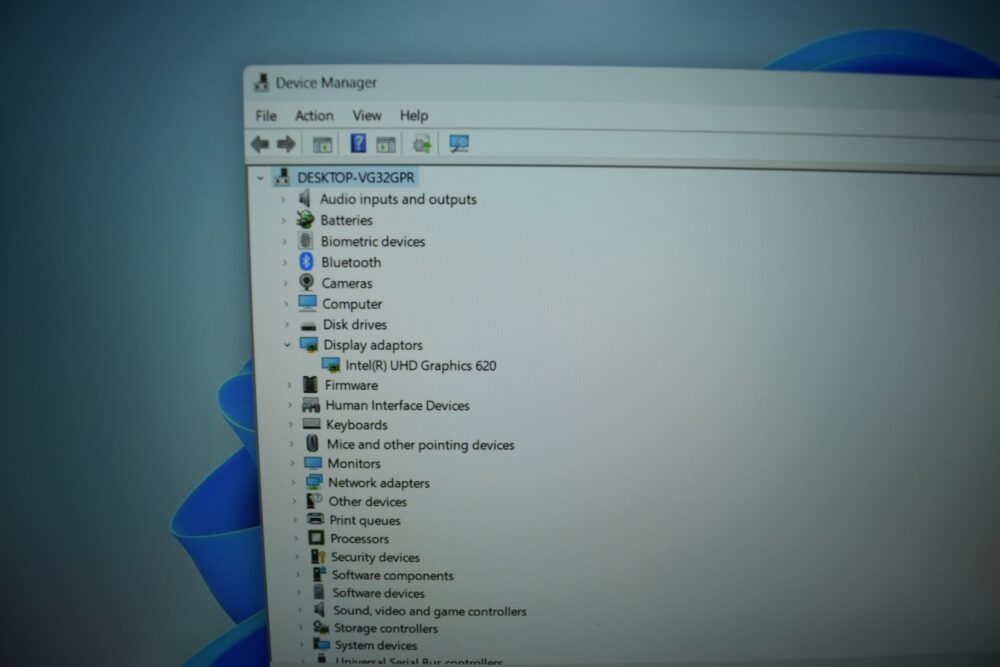
Task: Click the Update device driver toolbar icon
Action: point(422,143)
